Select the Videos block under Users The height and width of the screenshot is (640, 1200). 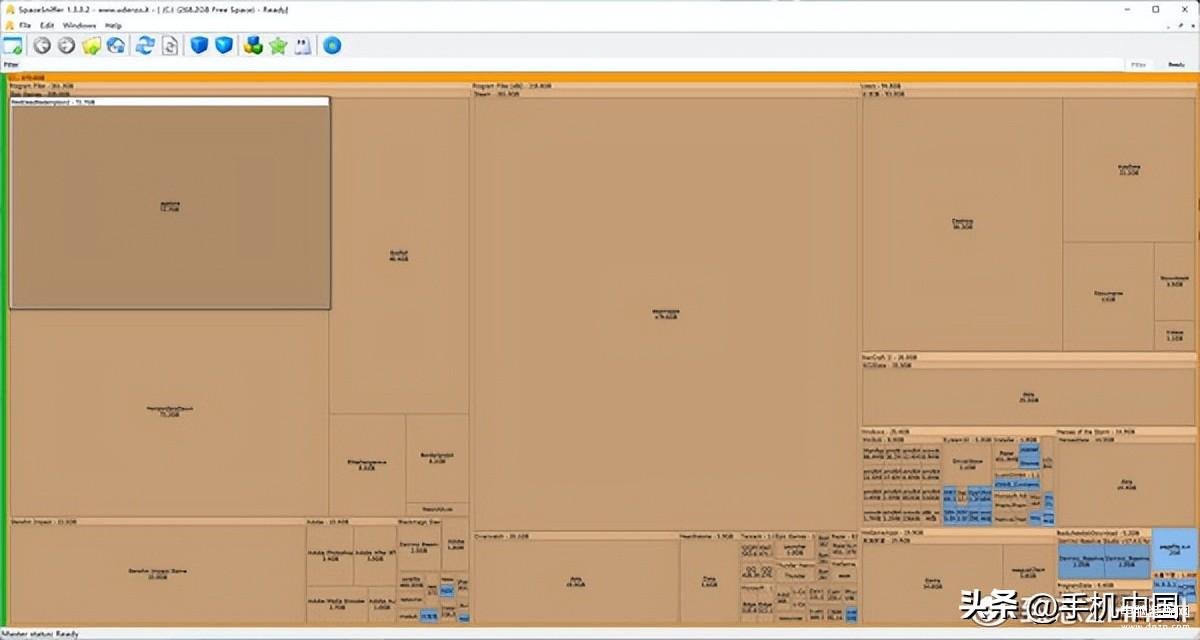point(1174,336)
